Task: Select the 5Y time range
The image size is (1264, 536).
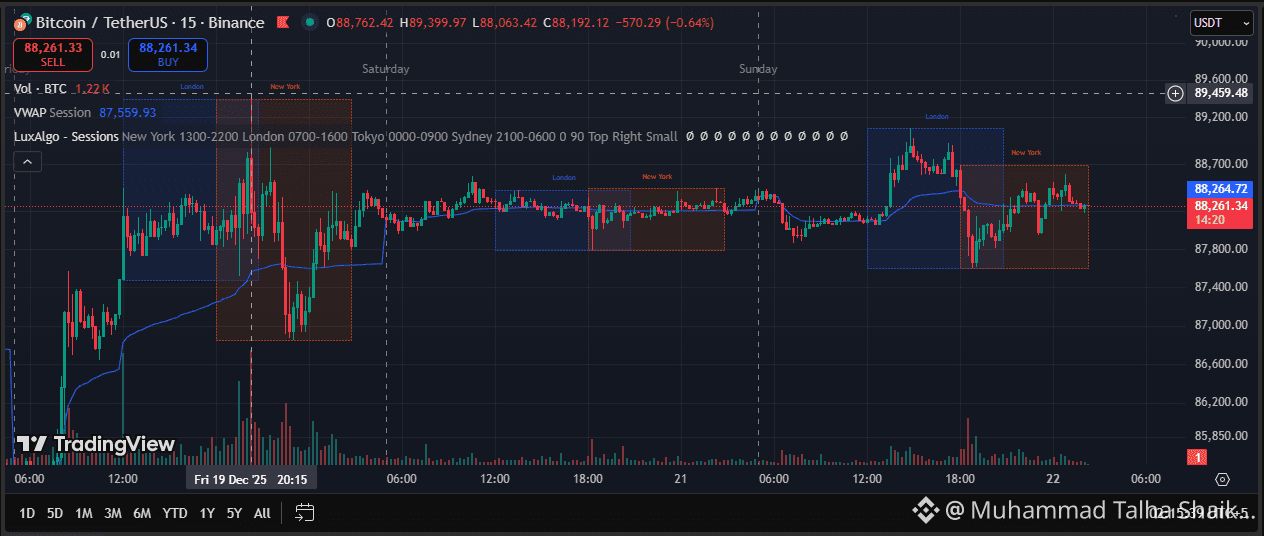Action: (x=234, y=513)
